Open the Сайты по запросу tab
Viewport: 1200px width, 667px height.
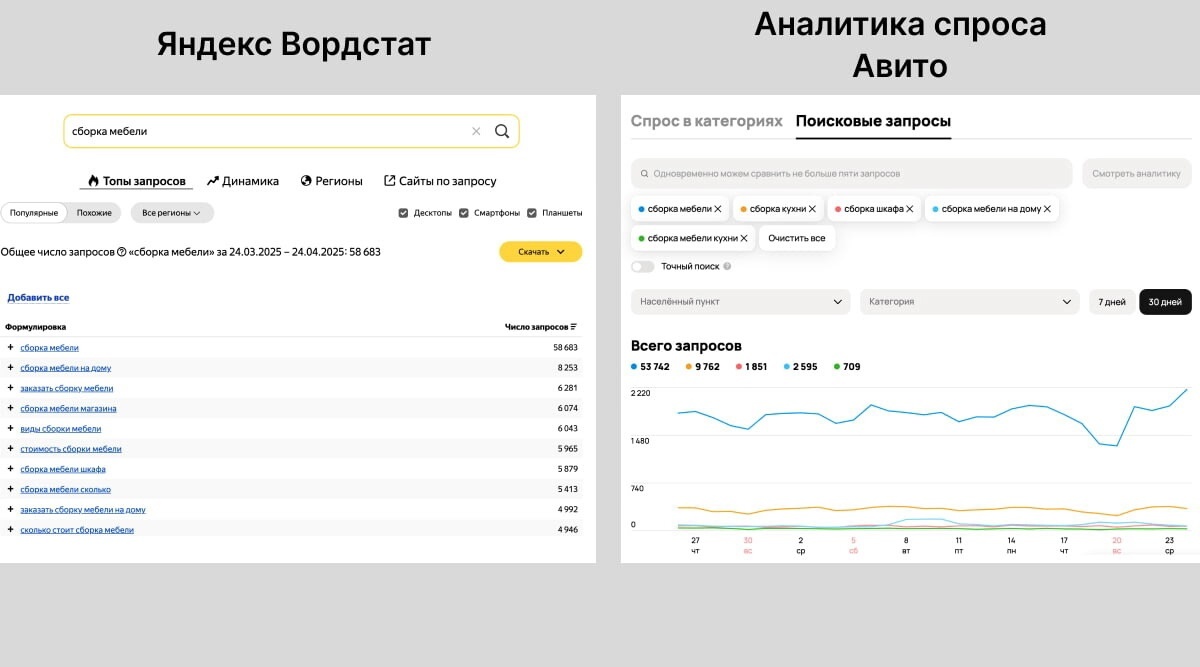(x=440, y=181)
